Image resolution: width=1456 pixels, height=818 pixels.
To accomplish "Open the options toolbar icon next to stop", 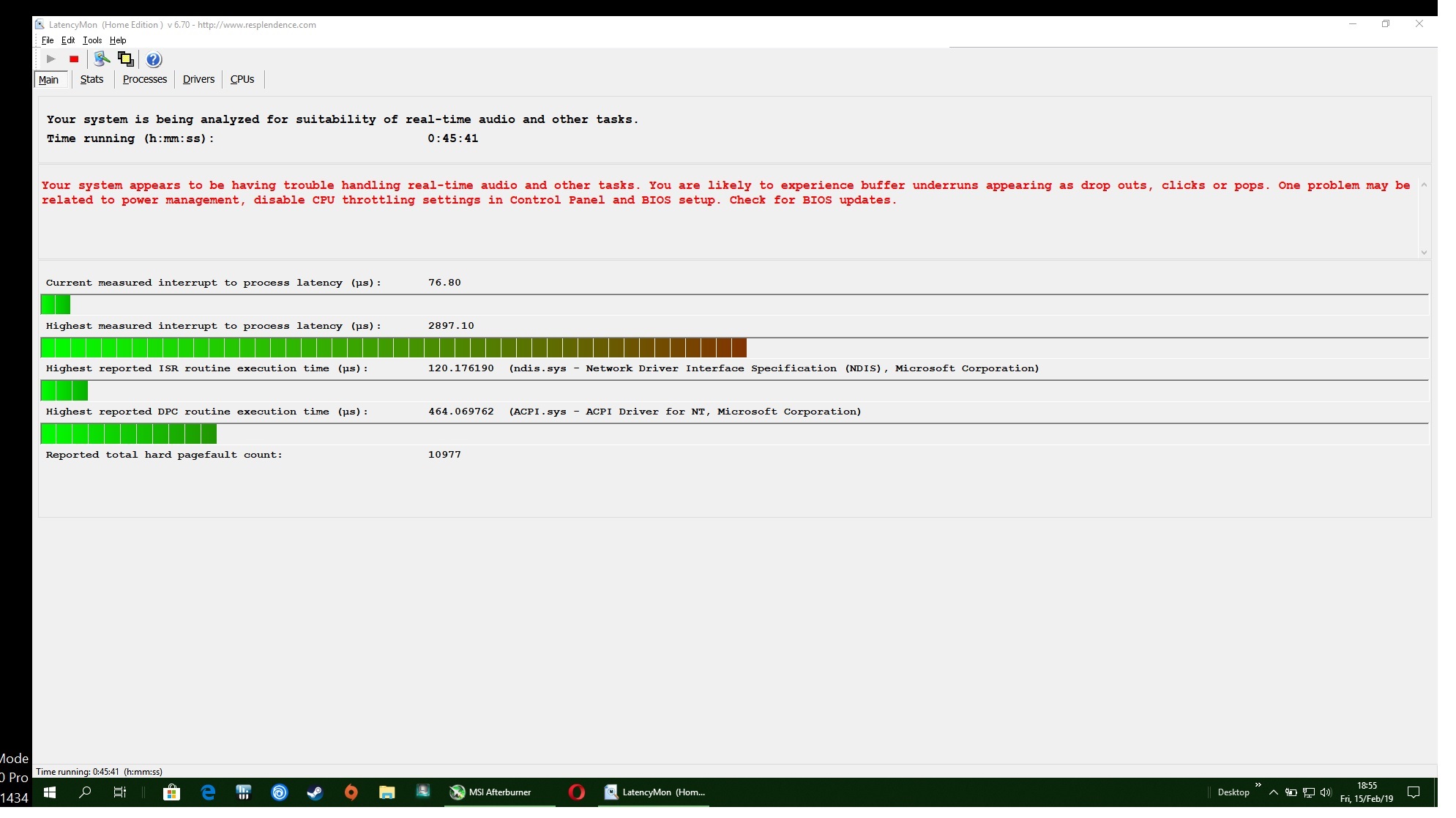I will (102, 59).
